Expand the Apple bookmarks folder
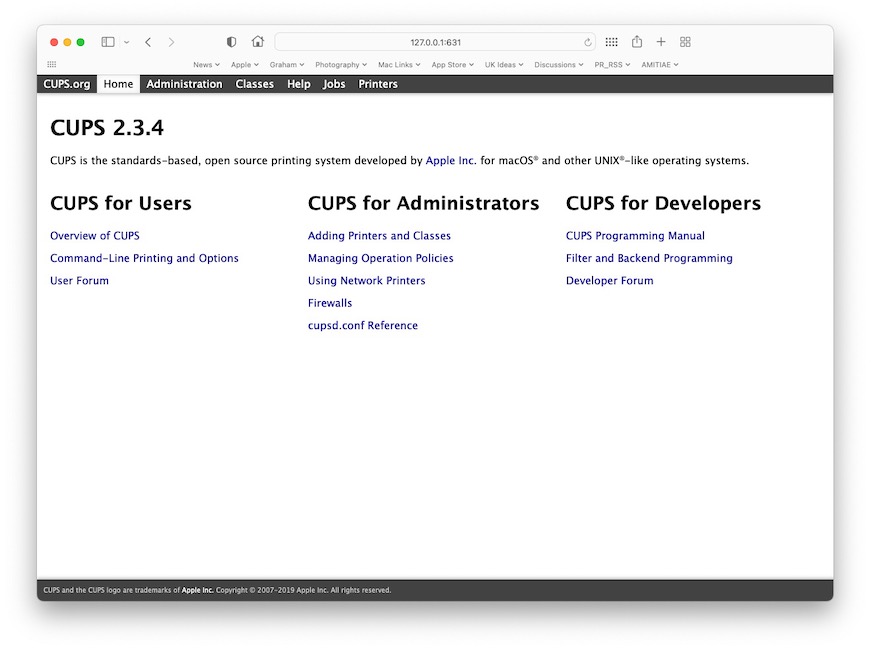Screen dimensions: 871x650 point(245,65)
